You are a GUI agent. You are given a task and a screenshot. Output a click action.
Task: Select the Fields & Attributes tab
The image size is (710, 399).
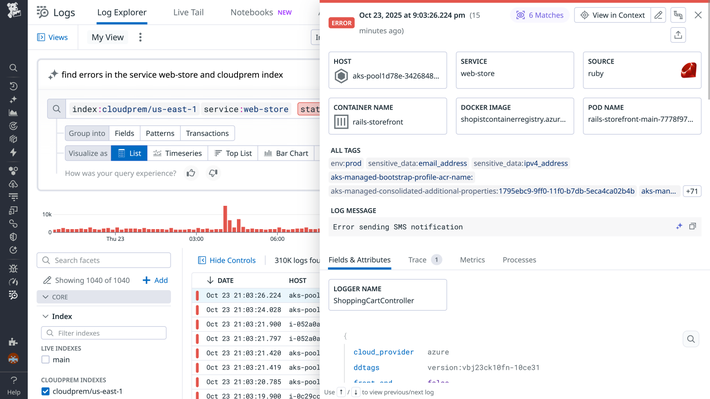tap(360, 260)
